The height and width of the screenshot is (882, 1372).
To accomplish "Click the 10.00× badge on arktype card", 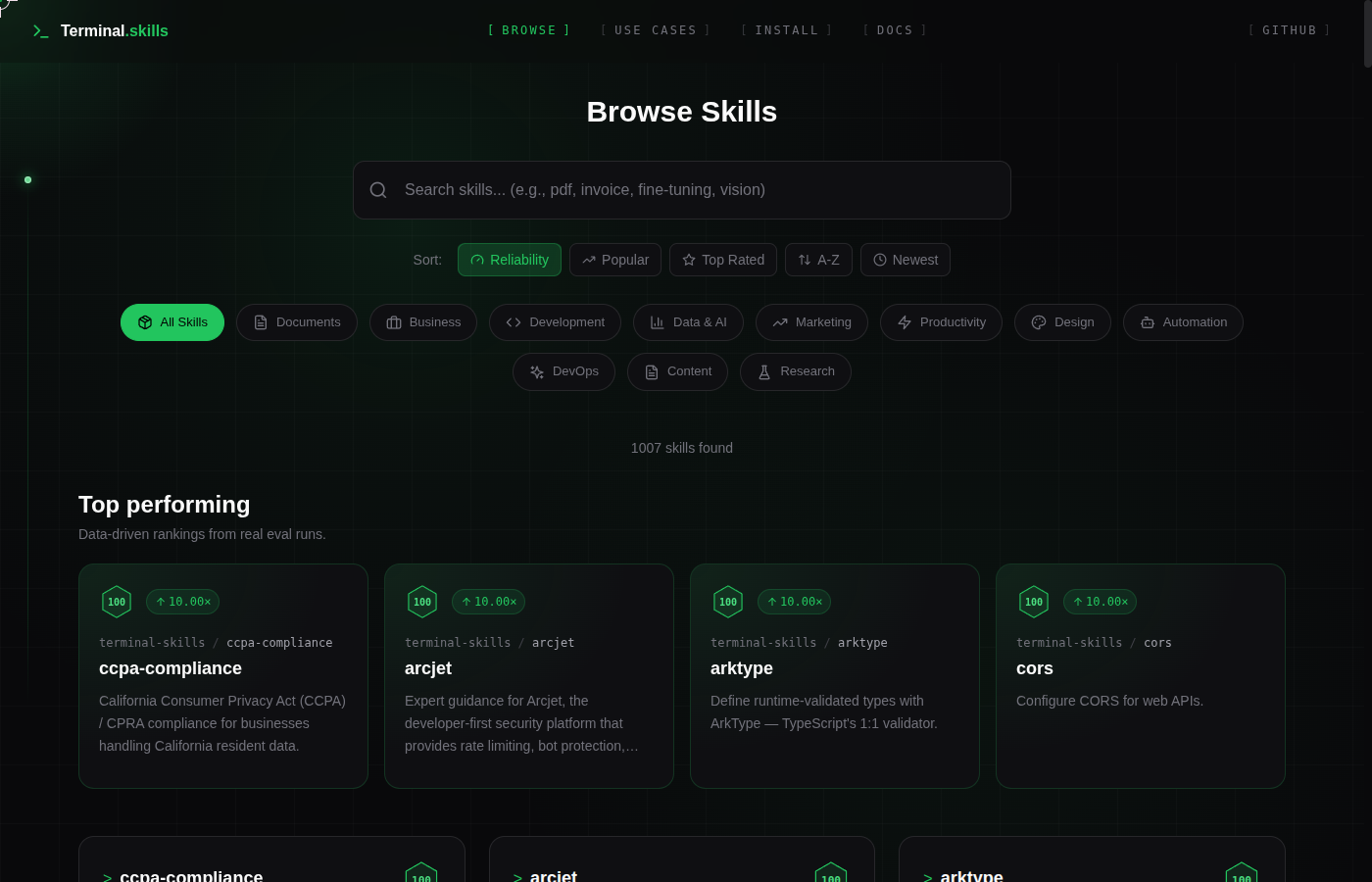I will tap(794, 602).
